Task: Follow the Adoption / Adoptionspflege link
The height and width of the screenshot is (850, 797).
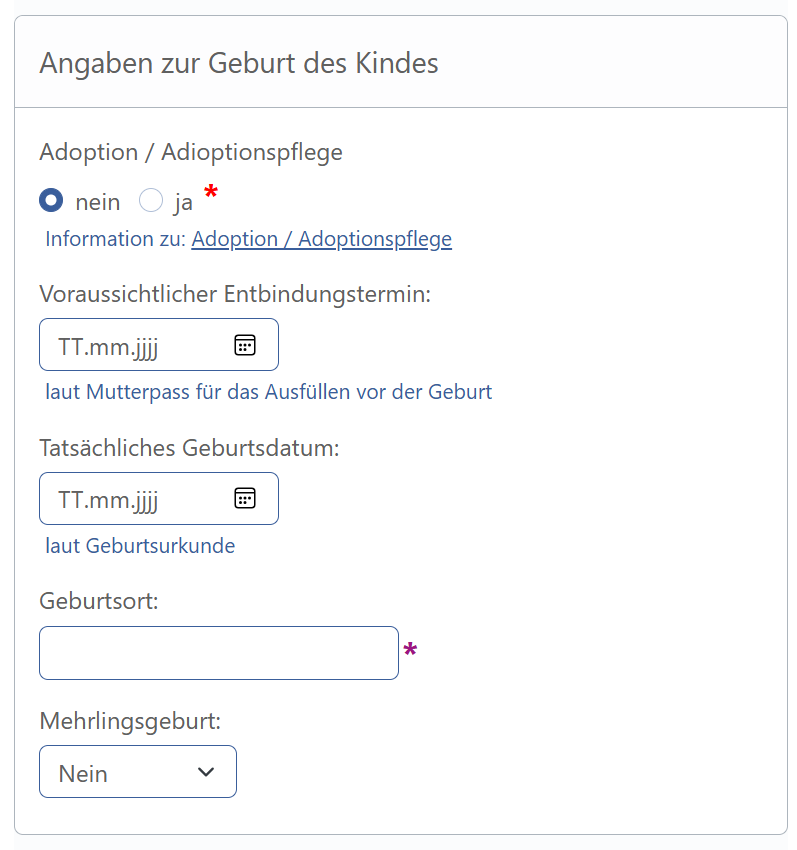Action: [x=322, y=239]
